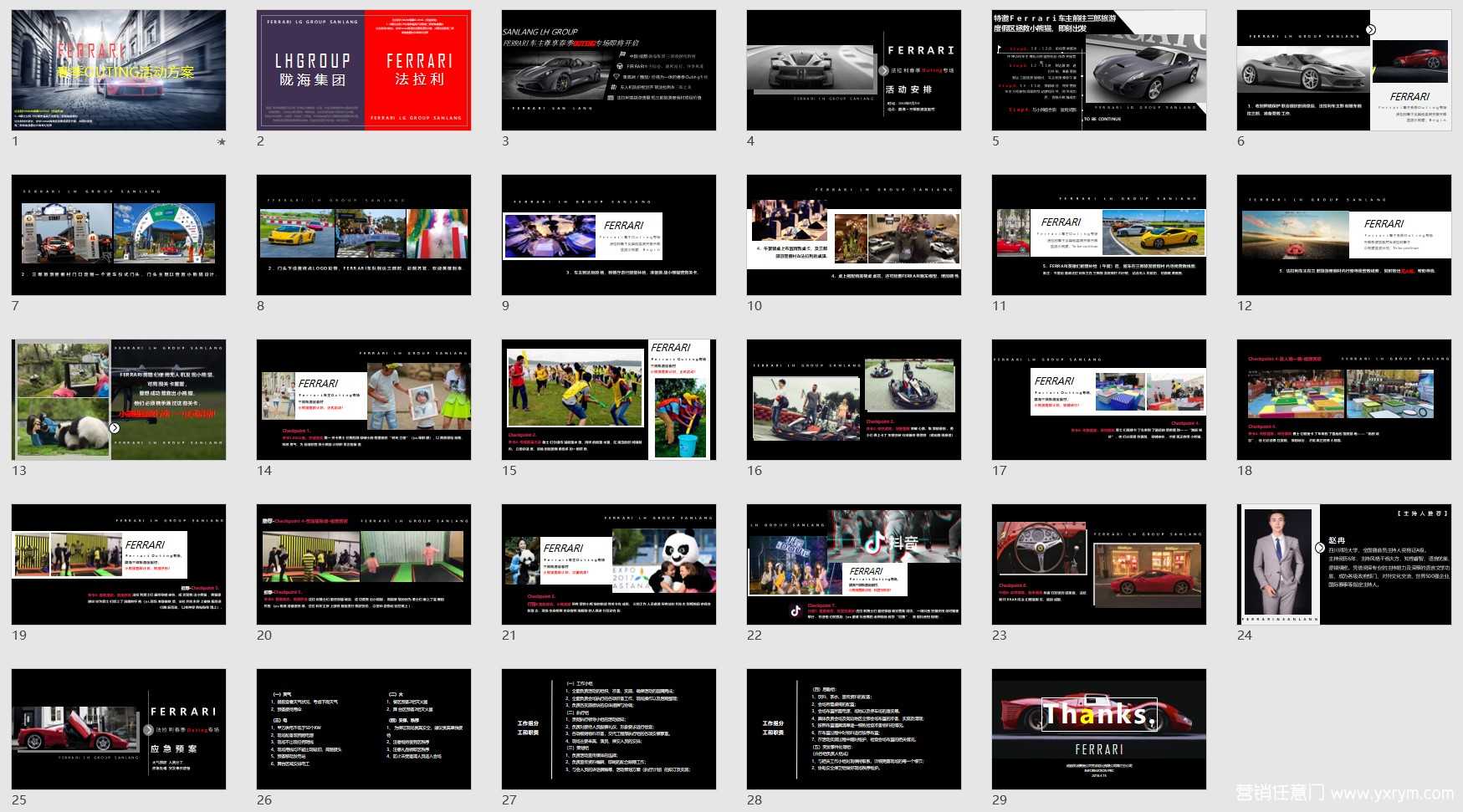Select slide 16 with go-kart racing photos
The height and width of the screenshot is (812, 1463).
point(854,400)
